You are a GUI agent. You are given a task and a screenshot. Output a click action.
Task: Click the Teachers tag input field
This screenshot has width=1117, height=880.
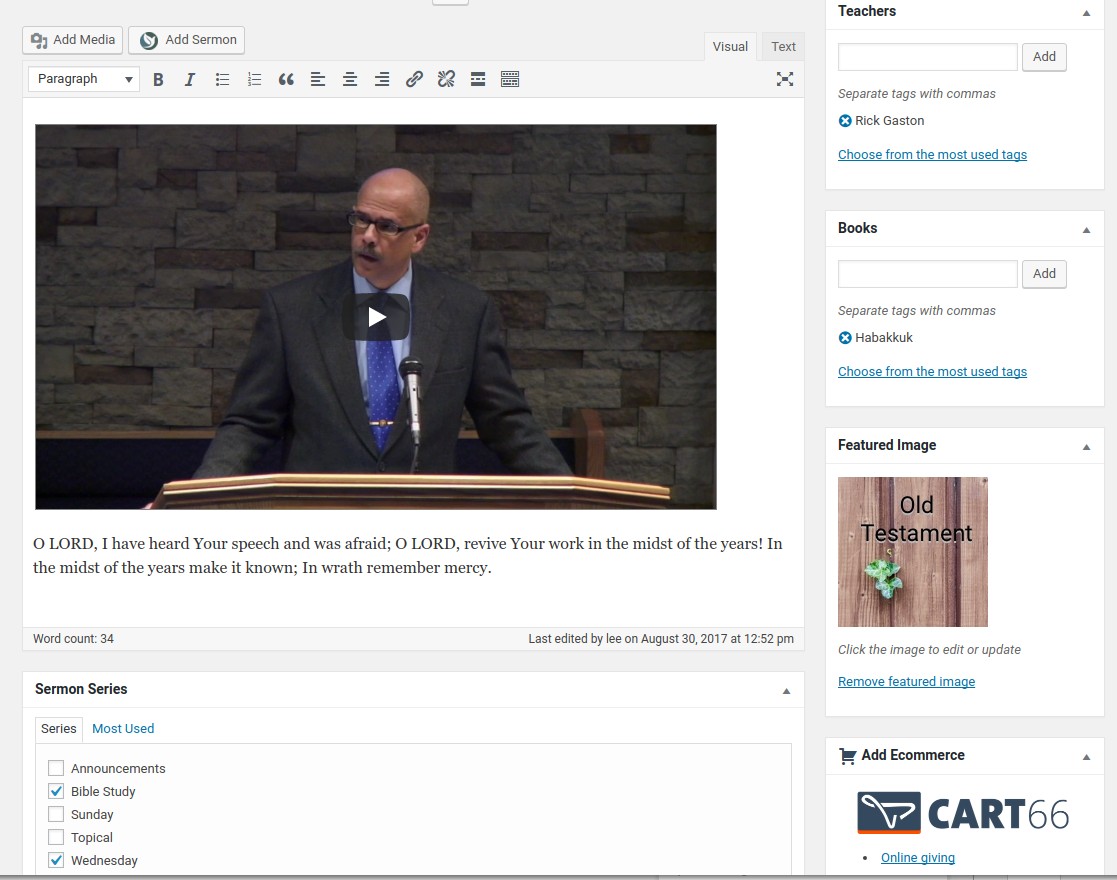(x=928, y=57)
